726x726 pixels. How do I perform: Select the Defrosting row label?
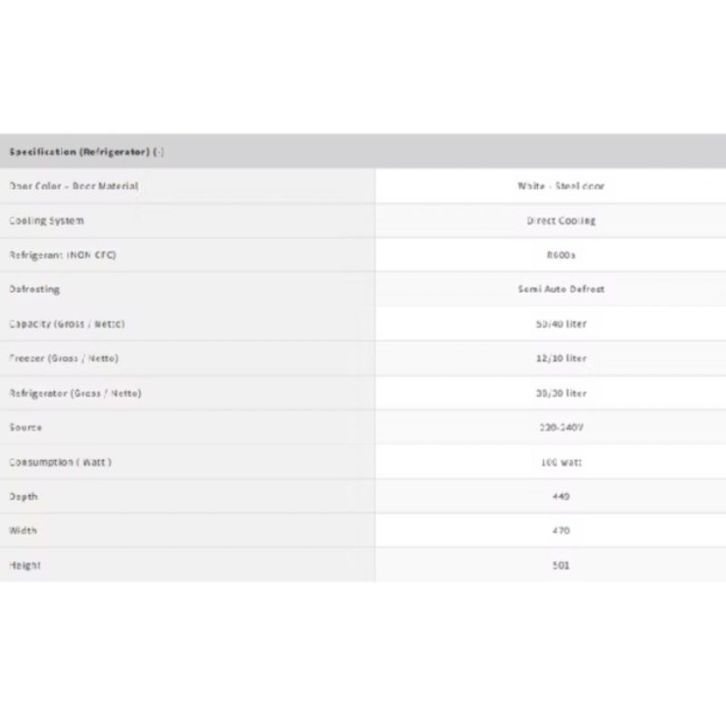(34, 289)
